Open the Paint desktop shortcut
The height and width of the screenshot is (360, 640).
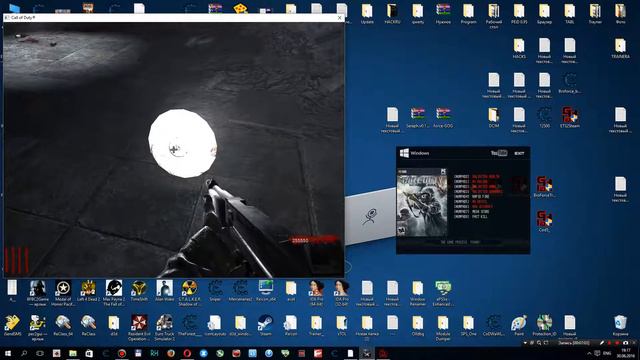[518, 325]
